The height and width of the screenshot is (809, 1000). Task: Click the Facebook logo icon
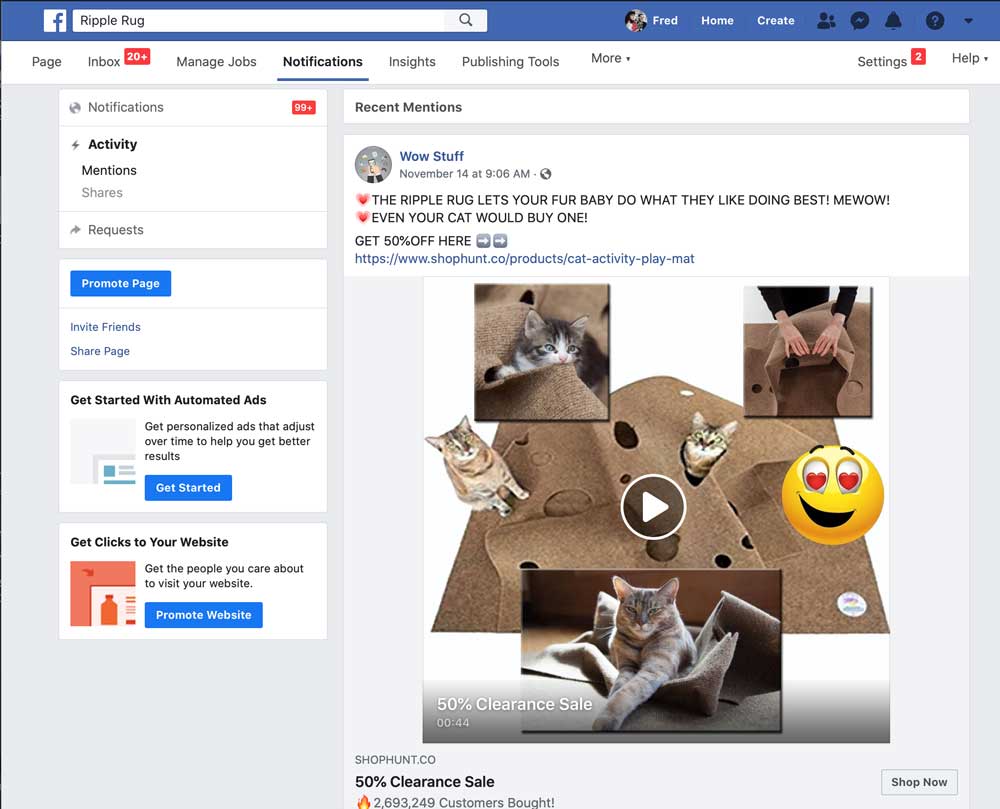(x=55, y=20)
